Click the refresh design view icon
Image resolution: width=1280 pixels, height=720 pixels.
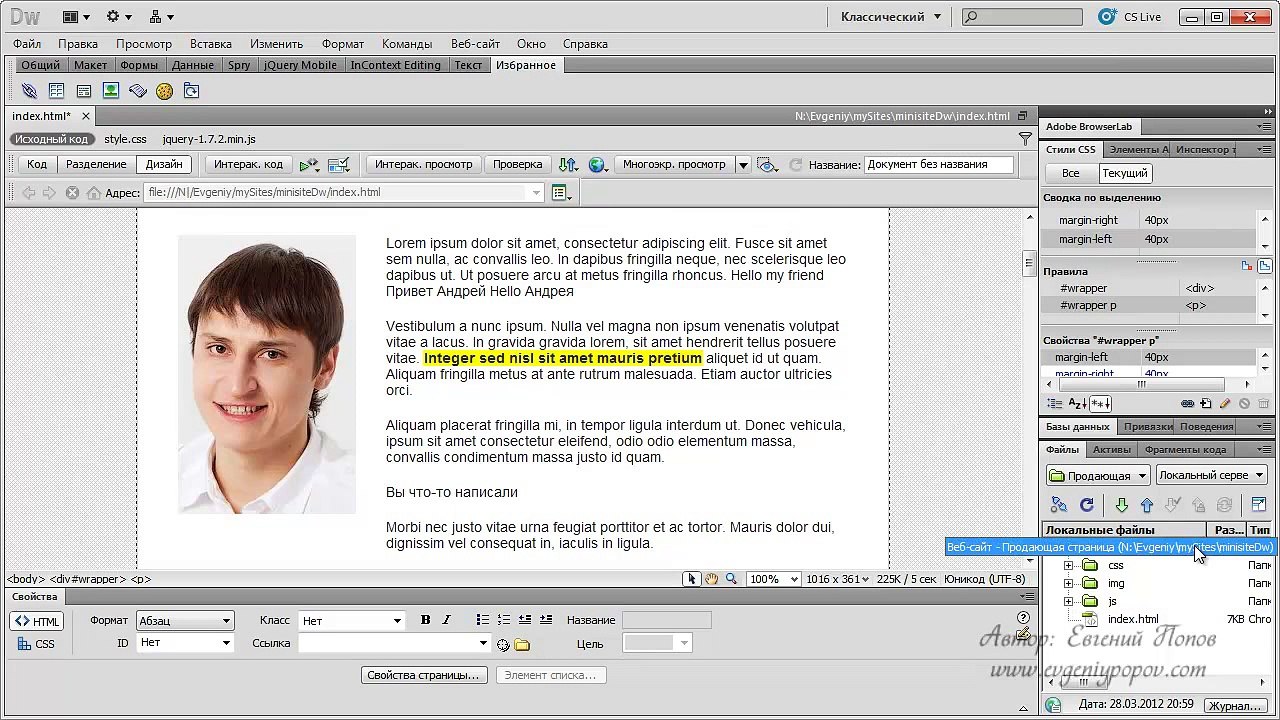tap(796, 164)
